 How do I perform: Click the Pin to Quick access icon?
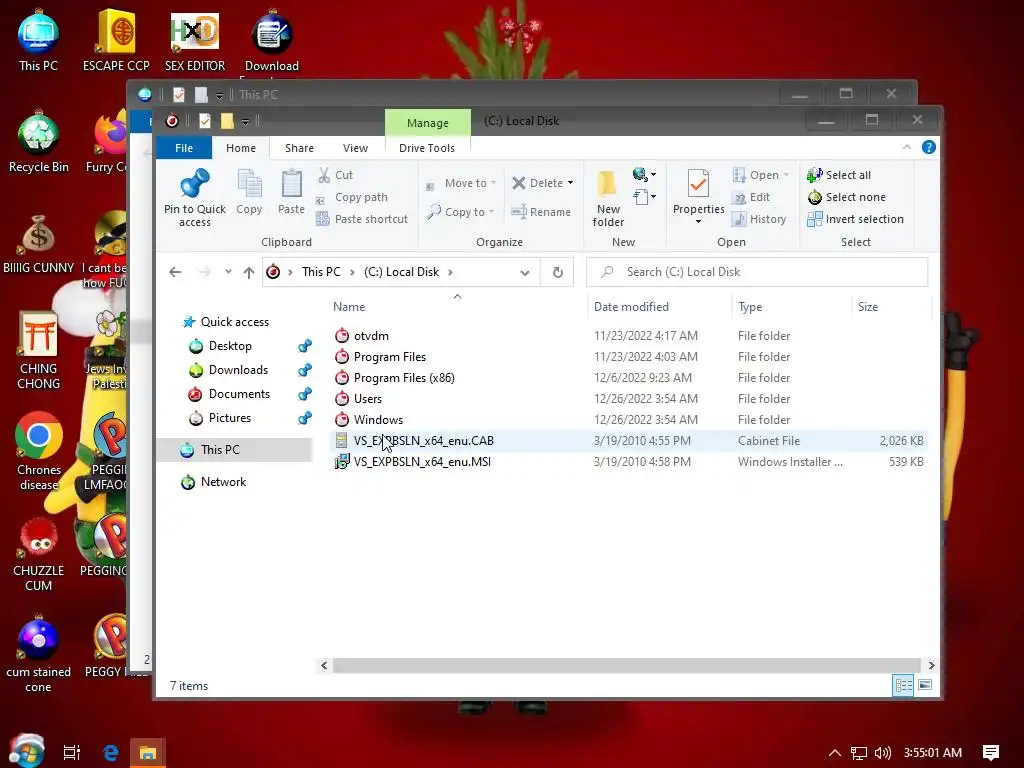195,184
